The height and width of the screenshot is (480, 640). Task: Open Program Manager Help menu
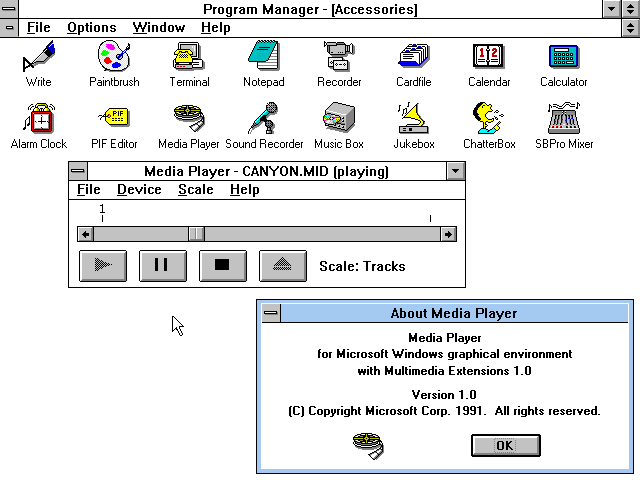(216, 27)
